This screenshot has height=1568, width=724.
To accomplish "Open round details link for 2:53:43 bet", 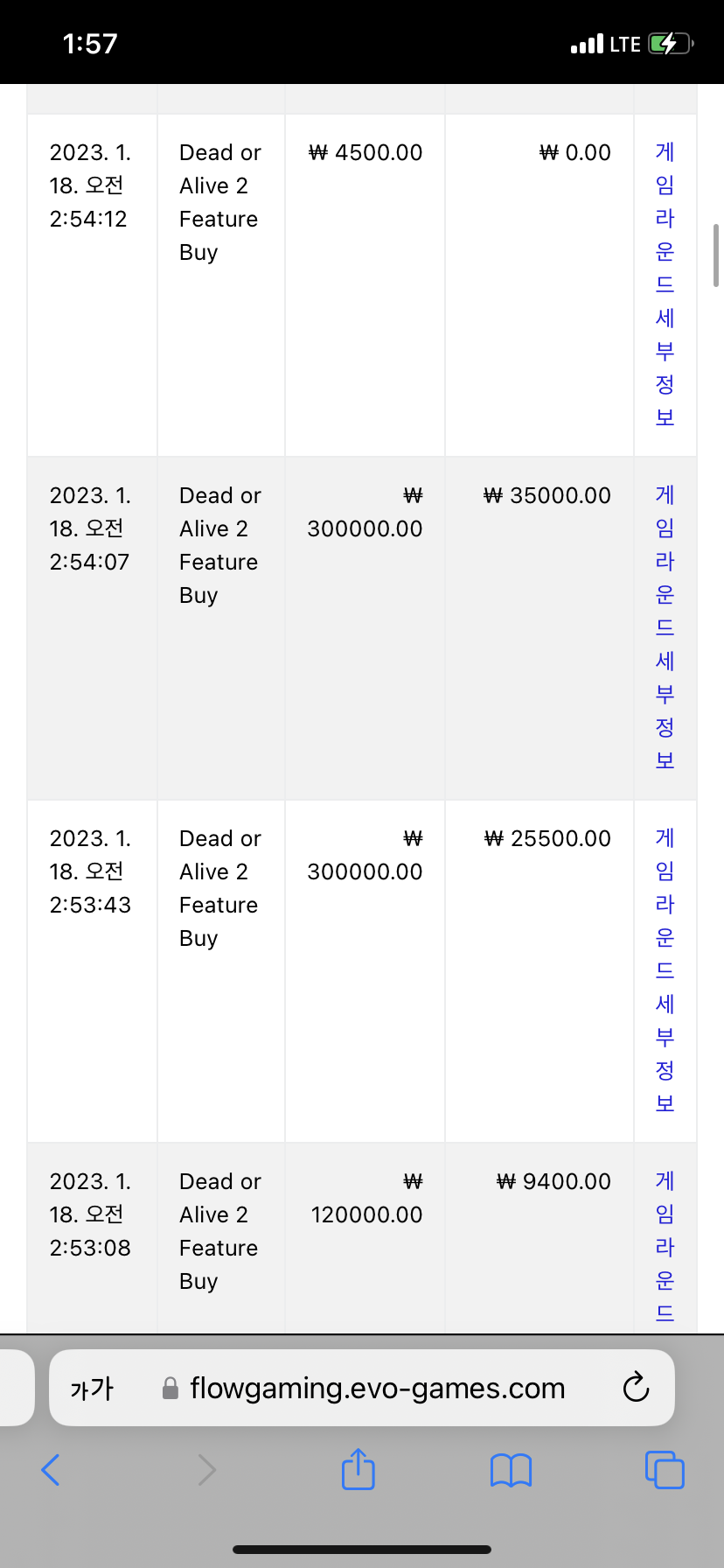I will click(x=665, y=970).
